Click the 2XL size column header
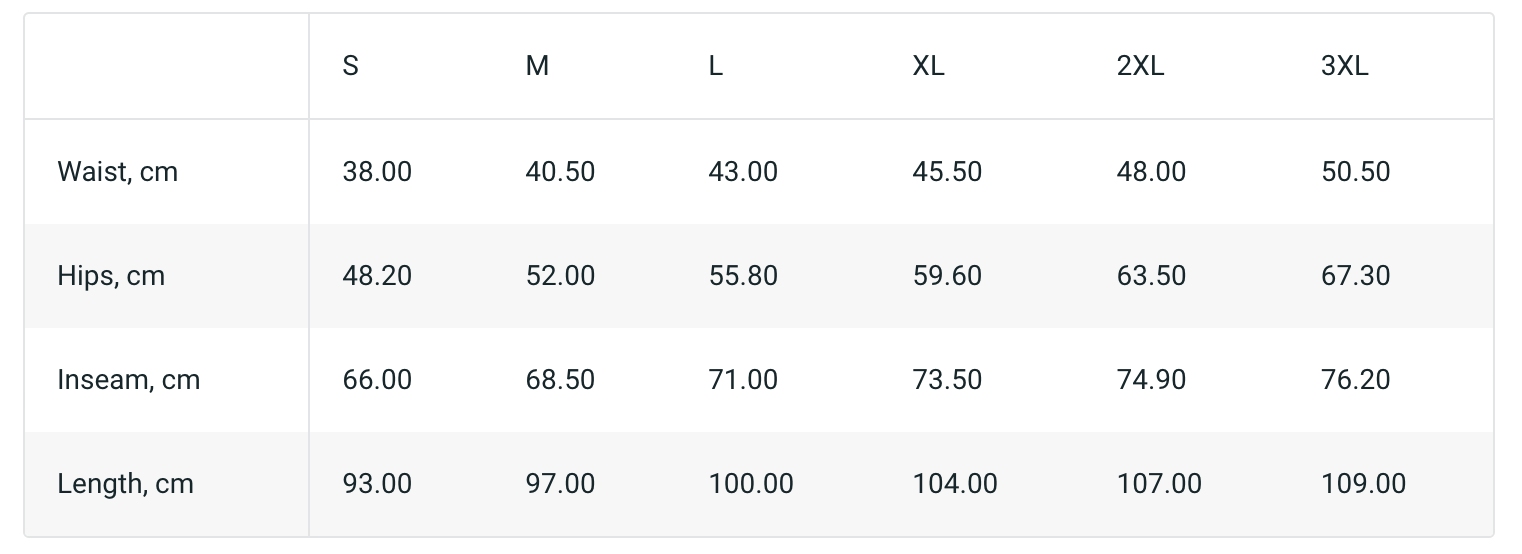 tap(1140, 66)
